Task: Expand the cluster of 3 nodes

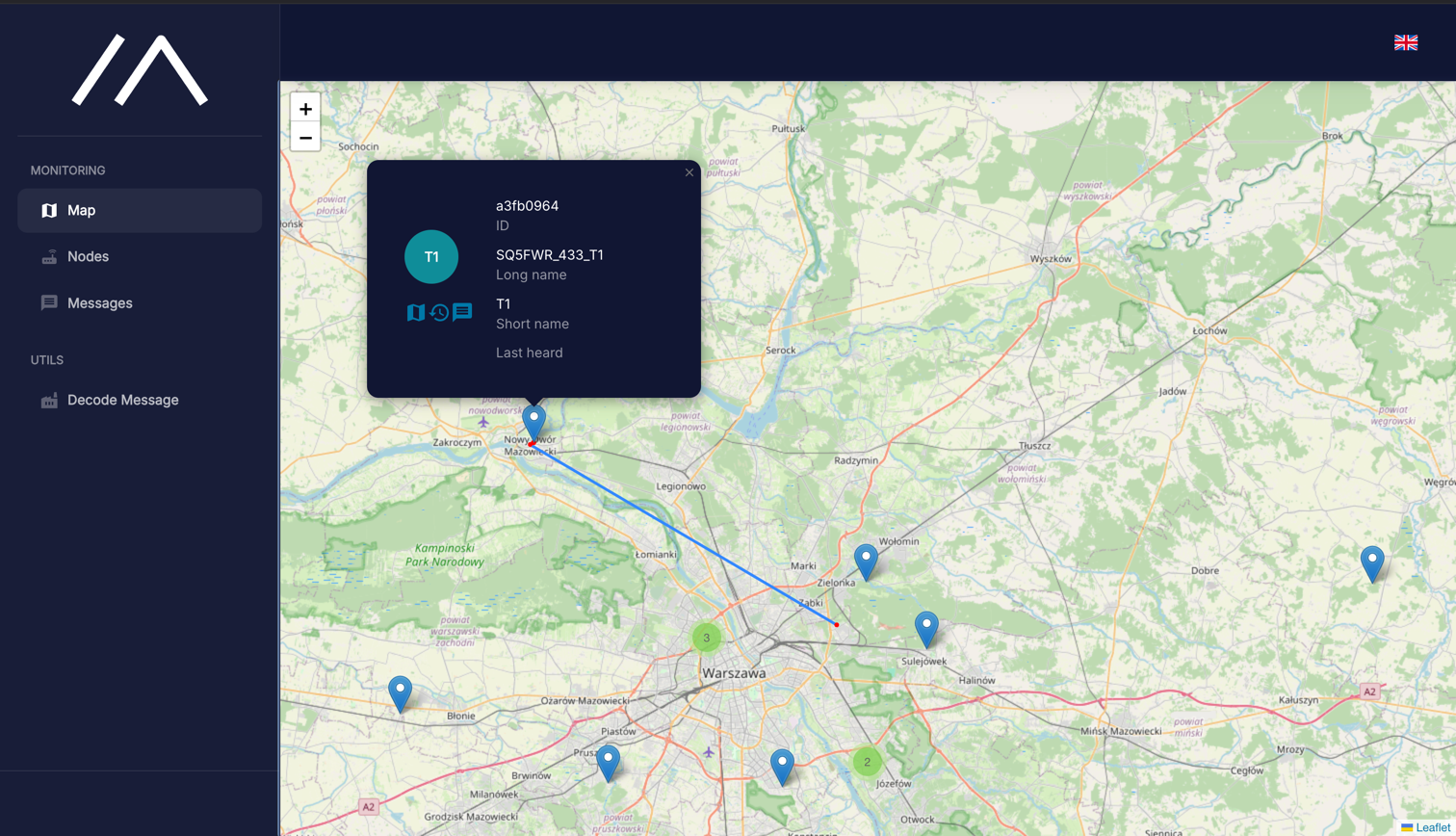Action: point(707,638)
